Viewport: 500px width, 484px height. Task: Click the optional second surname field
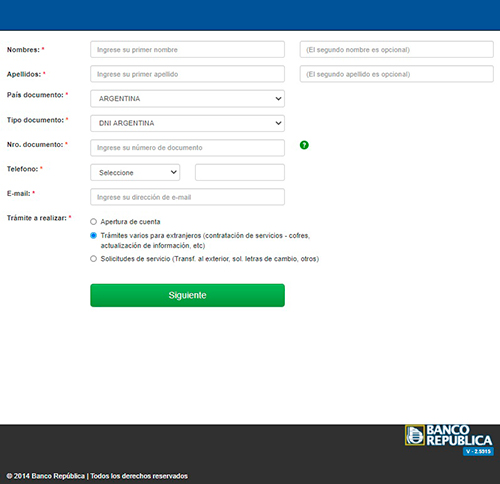397,74
